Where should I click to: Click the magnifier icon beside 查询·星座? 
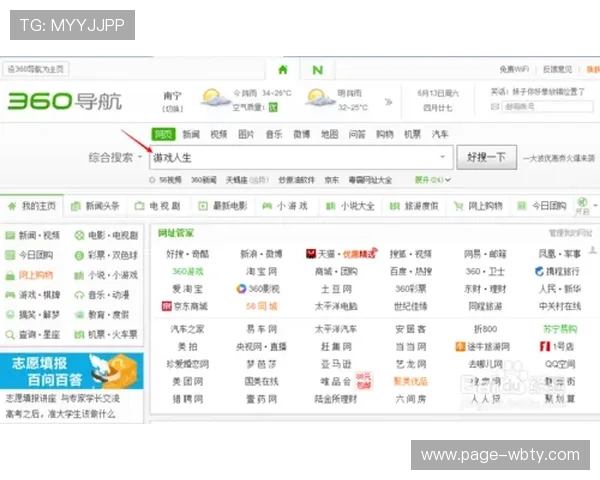(x=10, y=335)
